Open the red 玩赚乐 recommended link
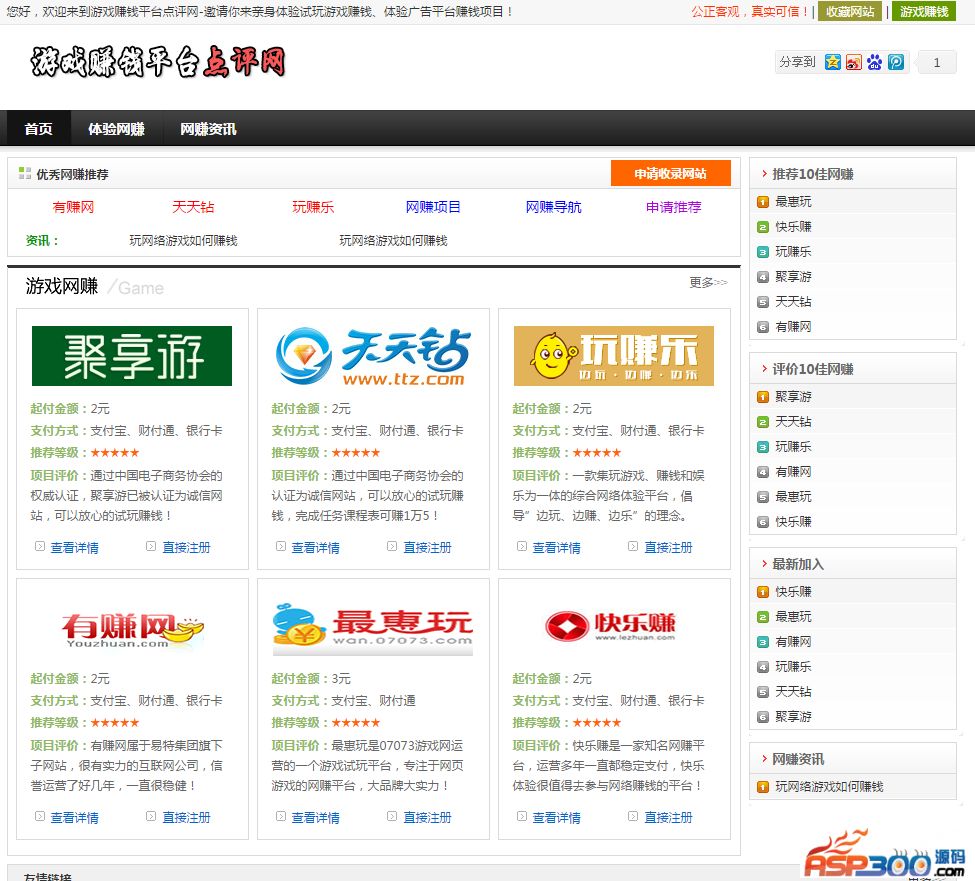The image size is (975, 881). (313, 207)
